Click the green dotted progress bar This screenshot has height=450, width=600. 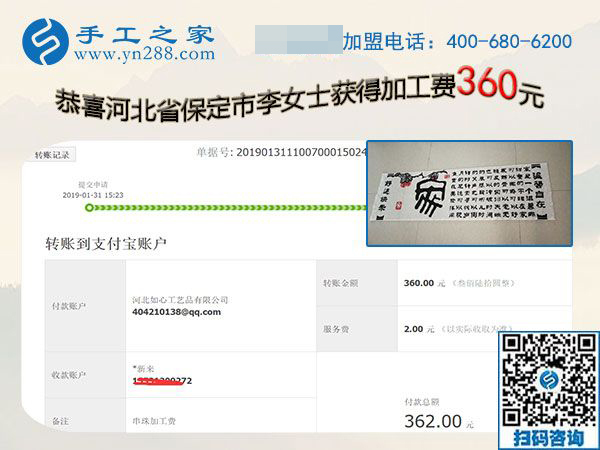coord(226,208)
